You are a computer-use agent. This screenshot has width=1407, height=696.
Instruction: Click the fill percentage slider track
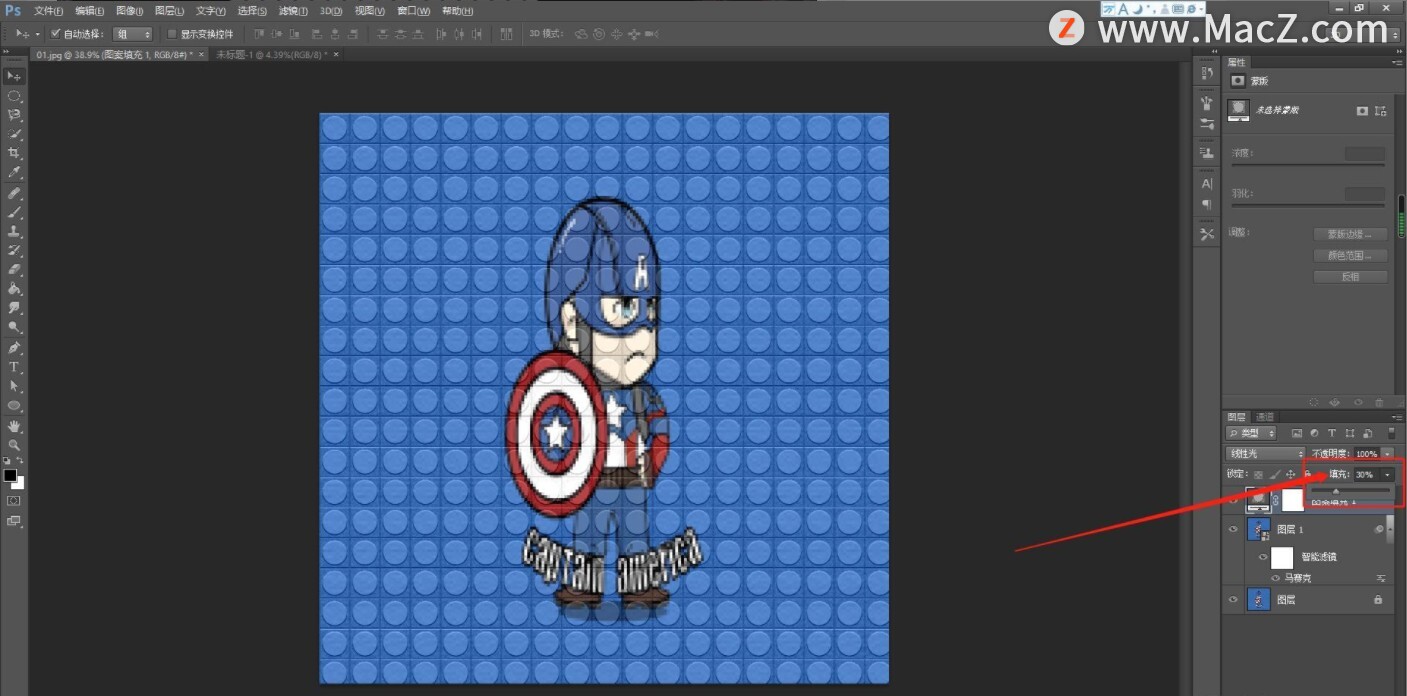point(1350,491)
